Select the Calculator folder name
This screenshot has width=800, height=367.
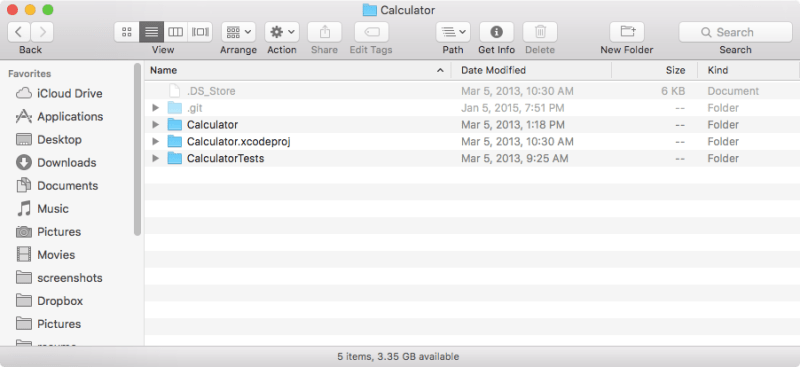coord(212,125)
